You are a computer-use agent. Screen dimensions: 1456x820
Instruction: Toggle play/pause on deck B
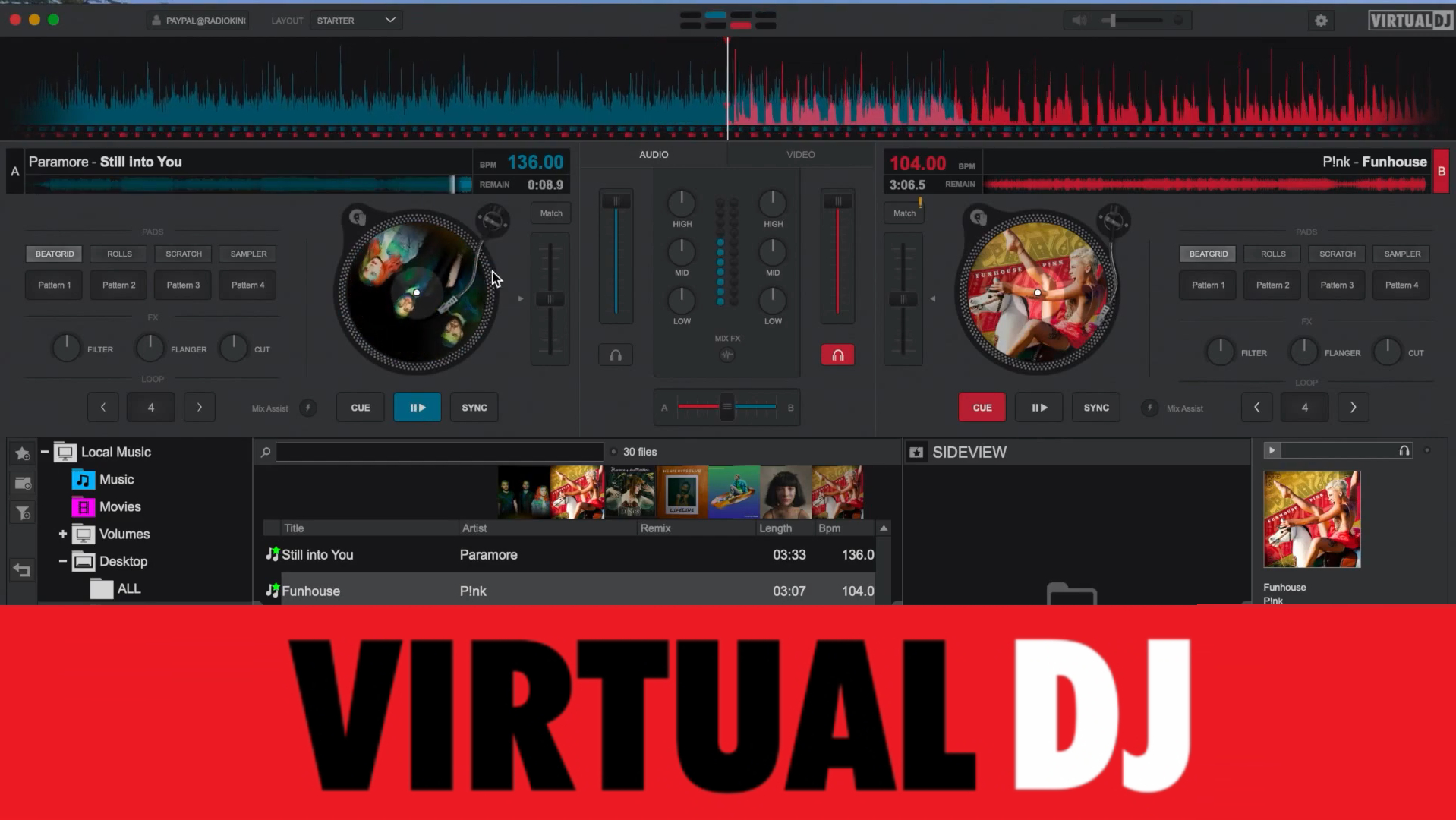(1039, 408)
